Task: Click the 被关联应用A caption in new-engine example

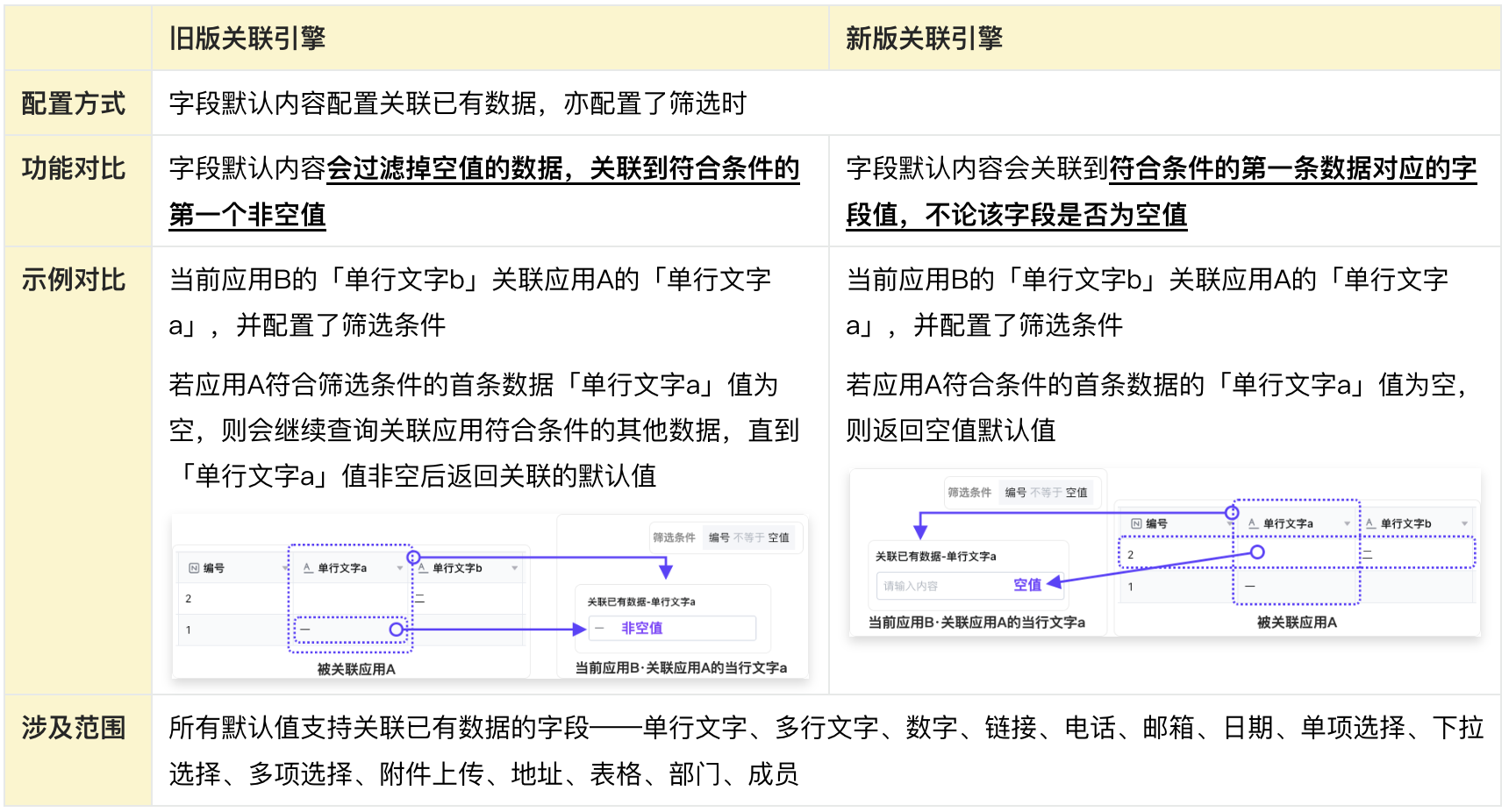Action: [x=1297, y=623]
